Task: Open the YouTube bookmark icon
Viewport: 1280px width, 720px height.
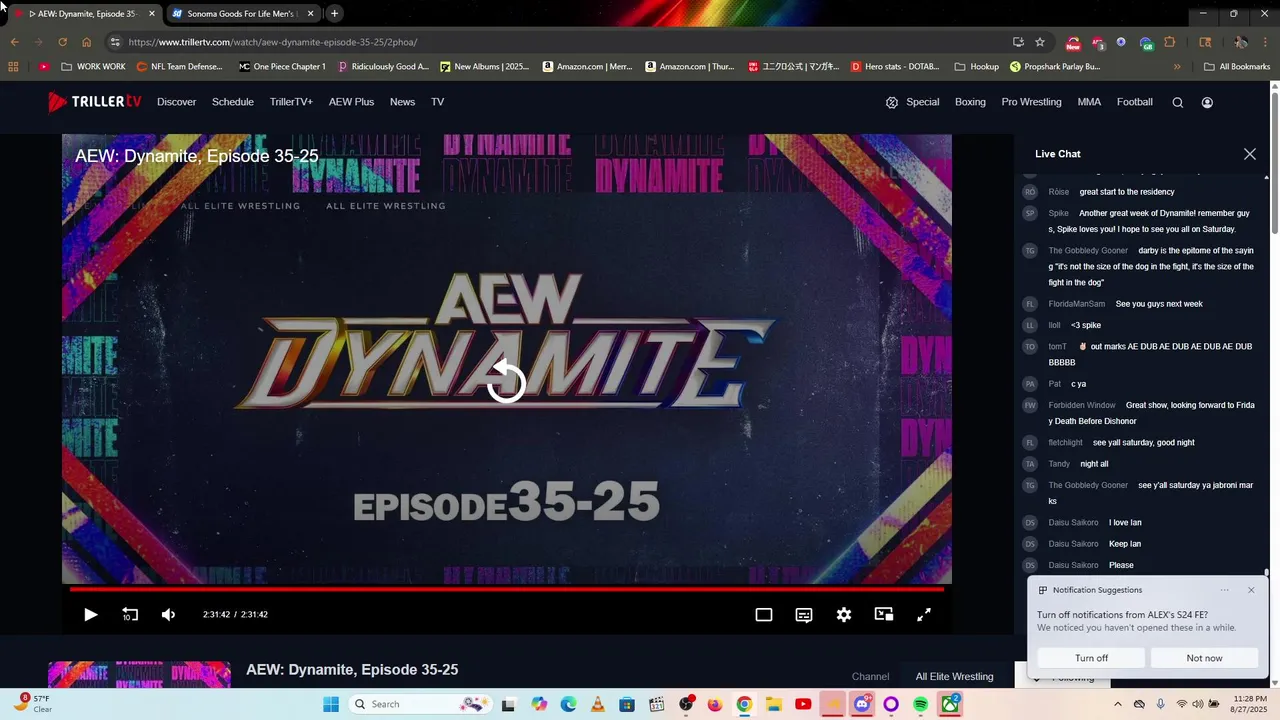Action: click(x=44, y=67)
